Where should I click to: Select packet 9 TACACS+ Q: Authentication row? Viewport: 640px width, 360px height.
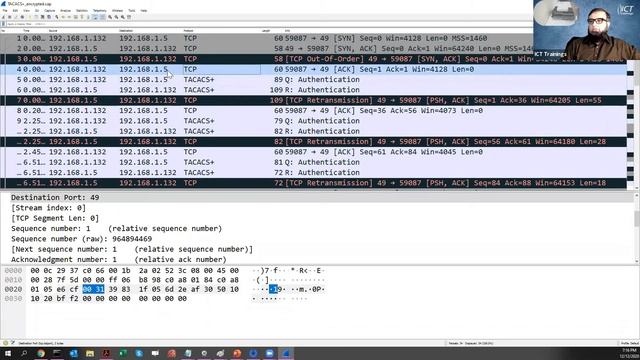click(313, 121)
